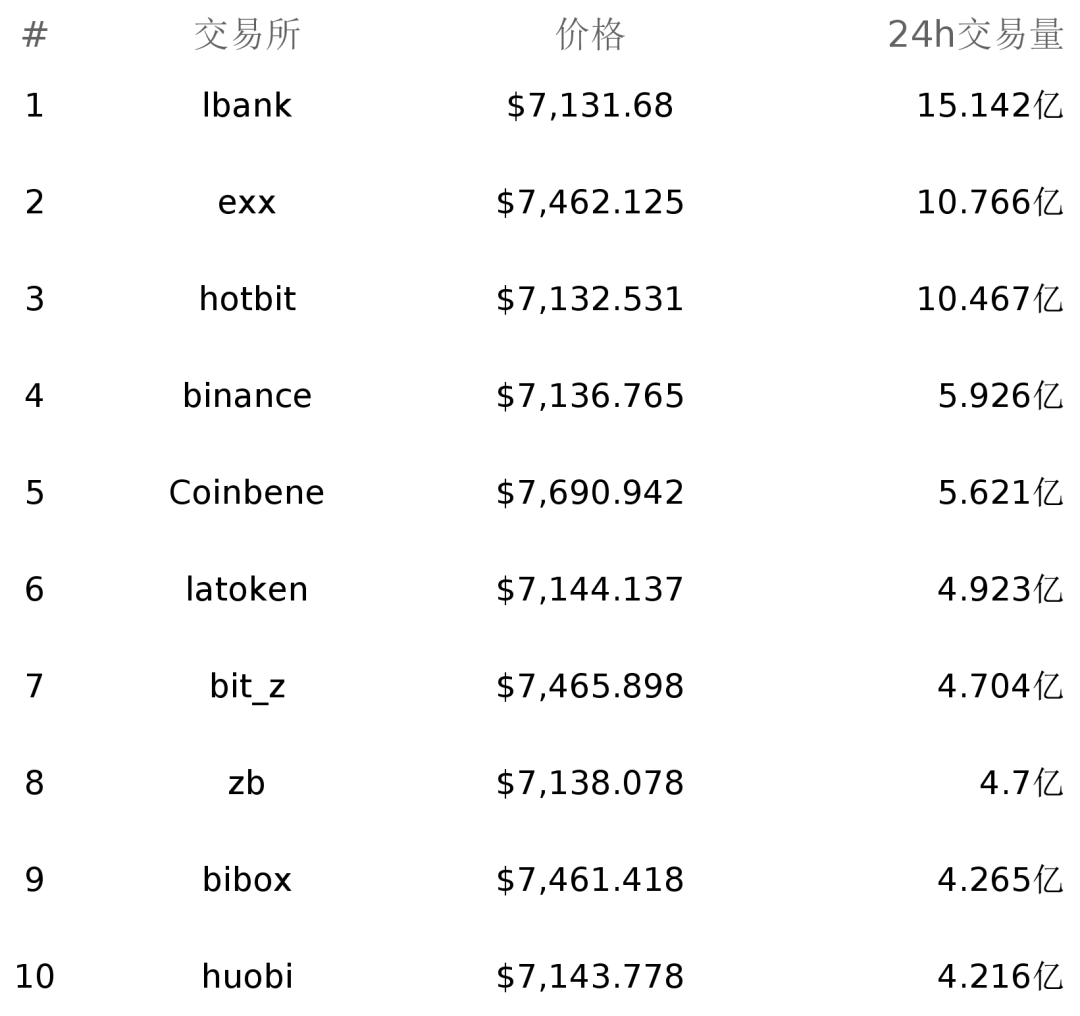Click zb's 4.7亿 volume value
Viewport: 1080px width, 1016px height.
(x=1020, y=783)
